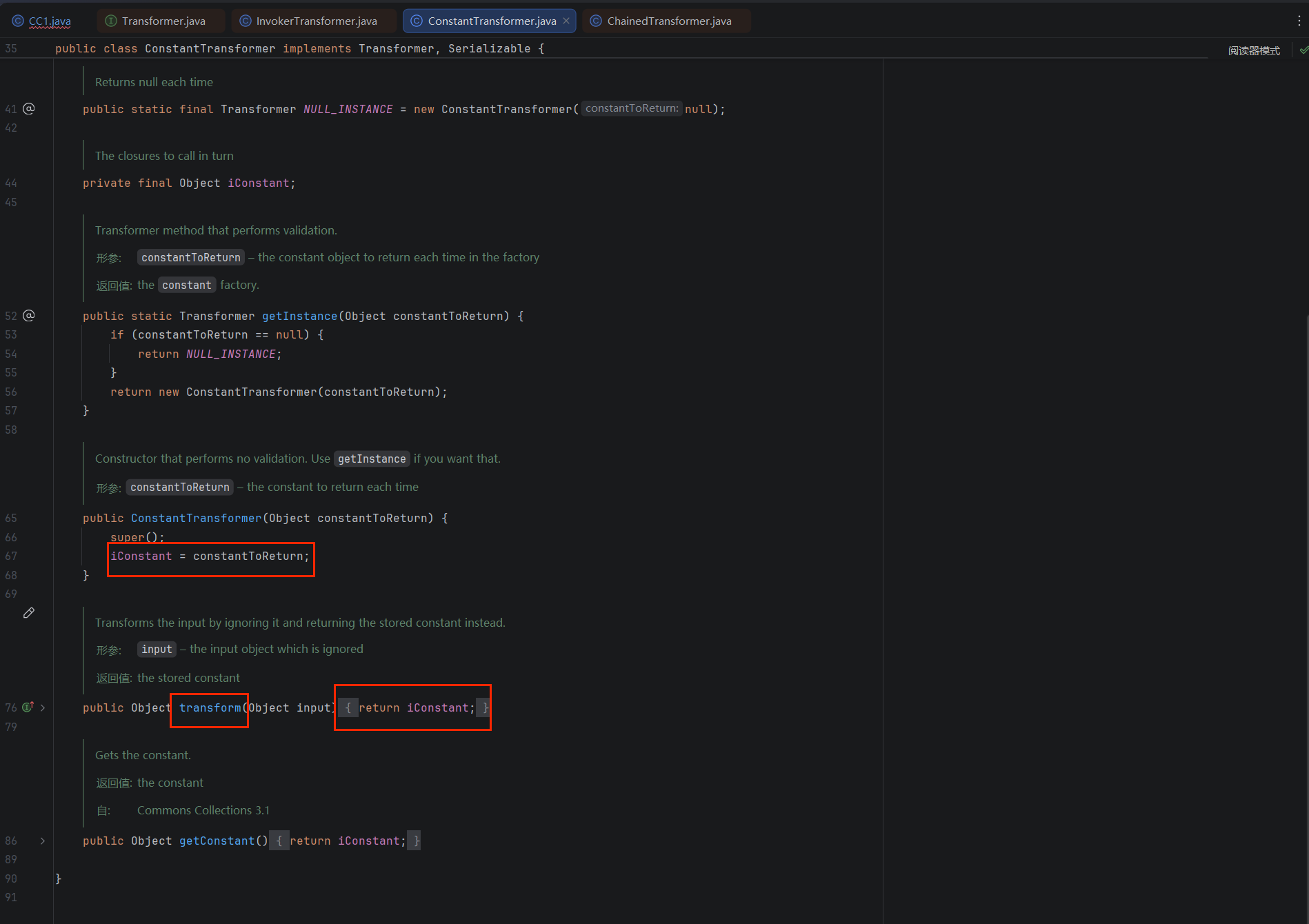Click Serializable in the class declaration
The image size is (1309, 924).
[490, 48]
